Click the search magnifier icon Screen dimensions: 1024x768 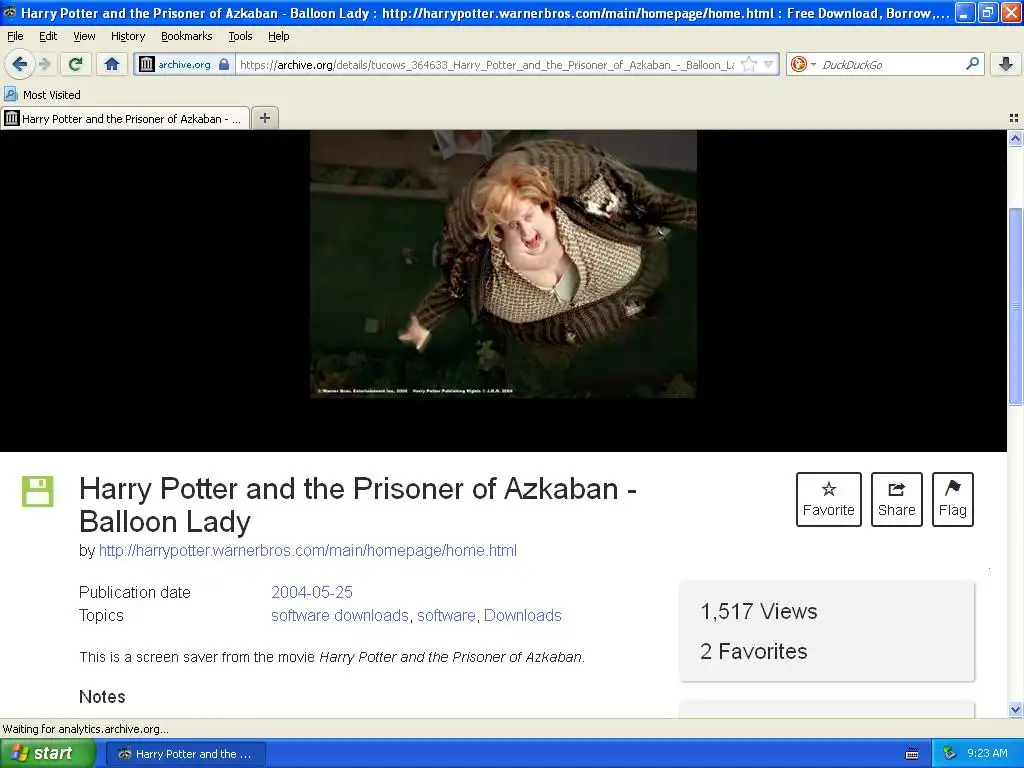coord(972,63)
